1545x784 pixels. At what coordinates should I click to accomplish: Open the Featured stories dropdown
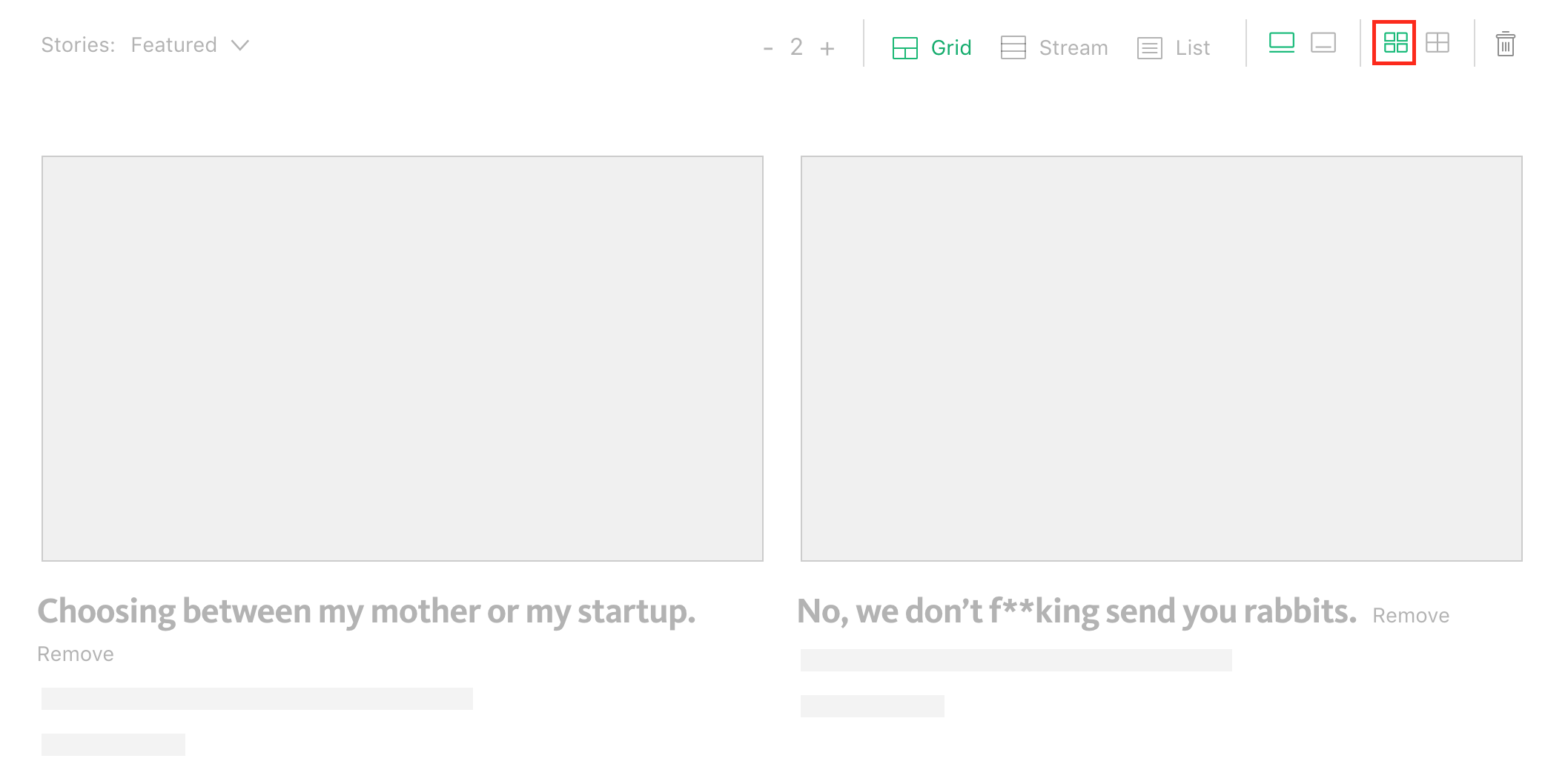[x=190, y=45]
